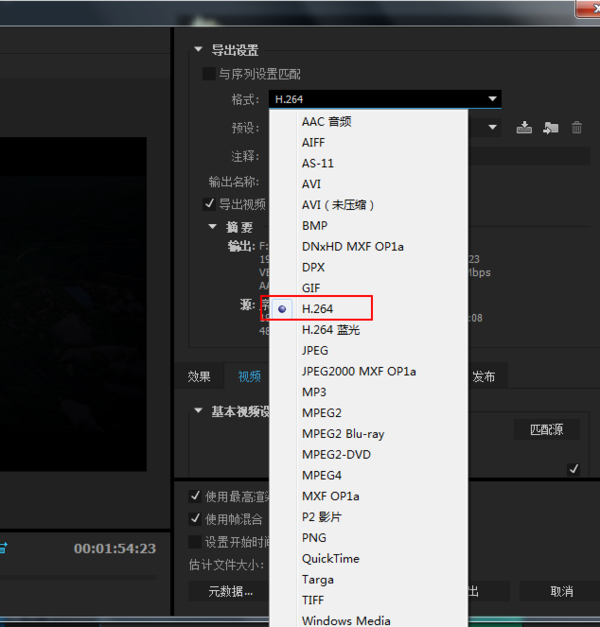Image resolution: width=600 pixels, height=627 pixels.
Task: Click the 匹配源 button
Action: click(546, 429)
